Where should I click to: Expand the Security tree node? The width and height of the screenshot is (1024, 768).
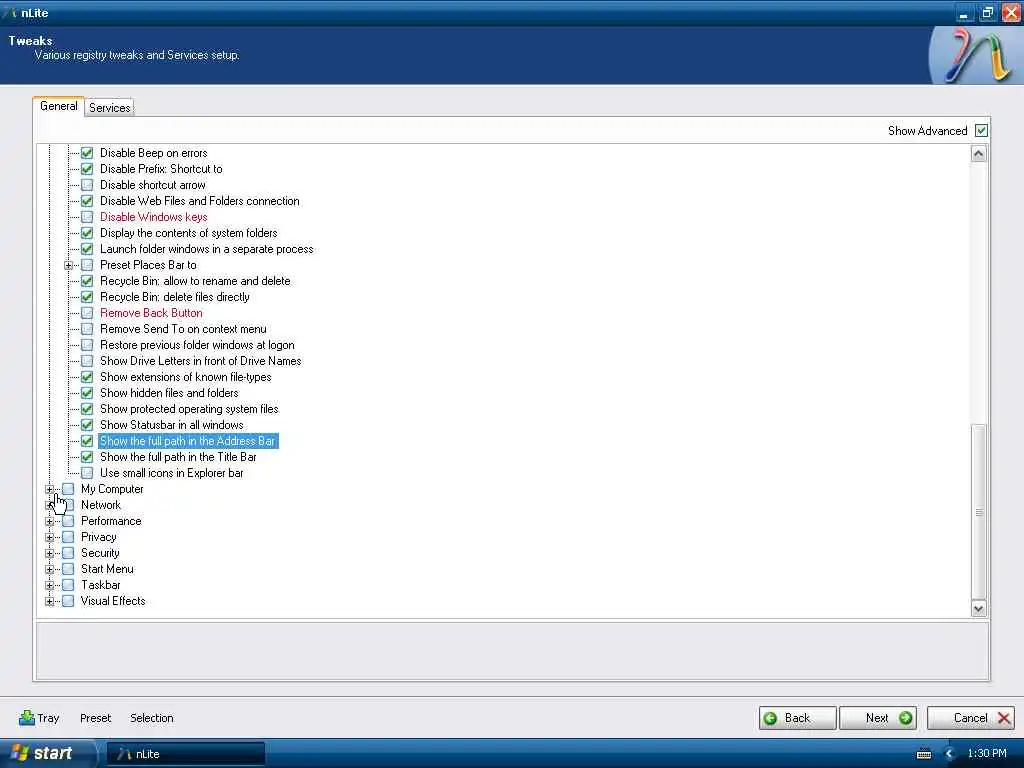coord(50,553)
